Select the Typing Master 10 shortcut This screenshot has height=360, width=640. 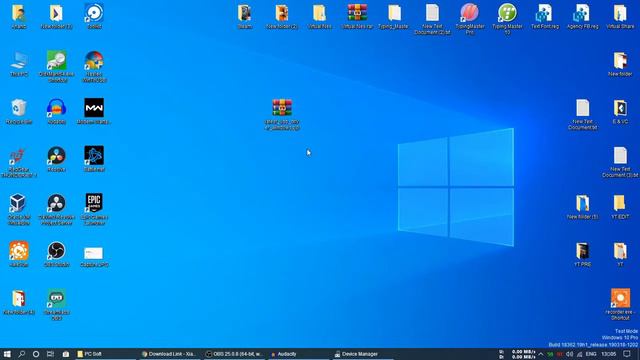click(507, 19)
